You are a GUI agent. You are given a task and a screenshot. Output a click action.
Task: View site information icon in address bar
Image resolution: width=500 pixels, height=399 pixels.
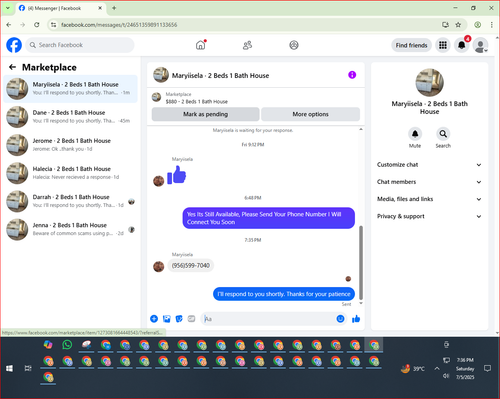[53, 25]
